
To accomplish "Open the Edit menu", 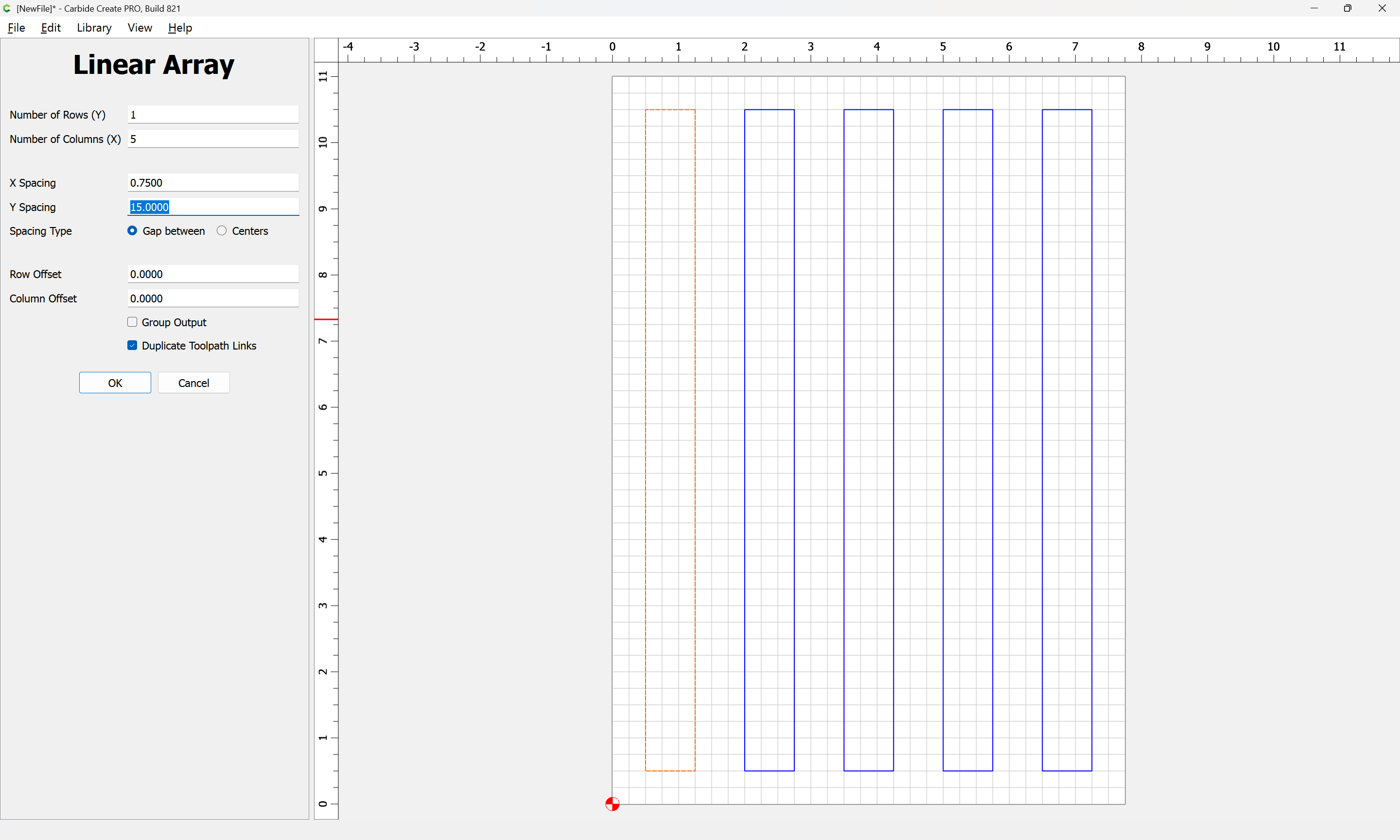I will pos(51,28).
